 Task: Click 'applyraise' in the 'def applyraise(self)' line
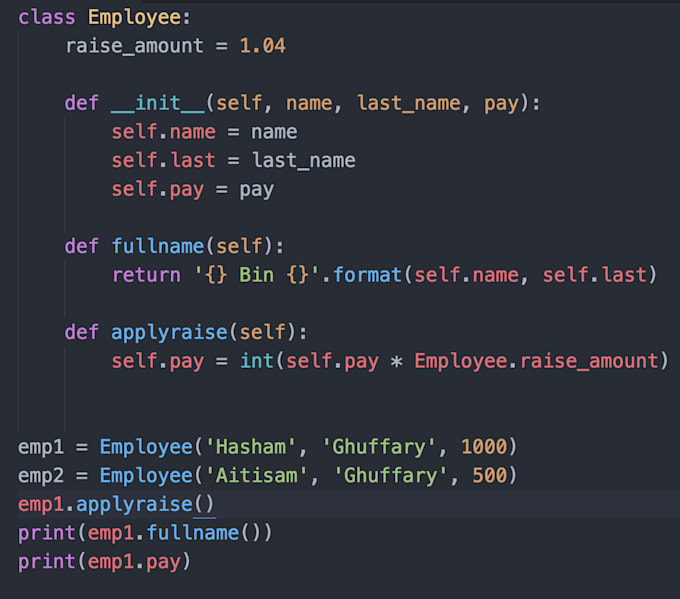tap(169, 333)
